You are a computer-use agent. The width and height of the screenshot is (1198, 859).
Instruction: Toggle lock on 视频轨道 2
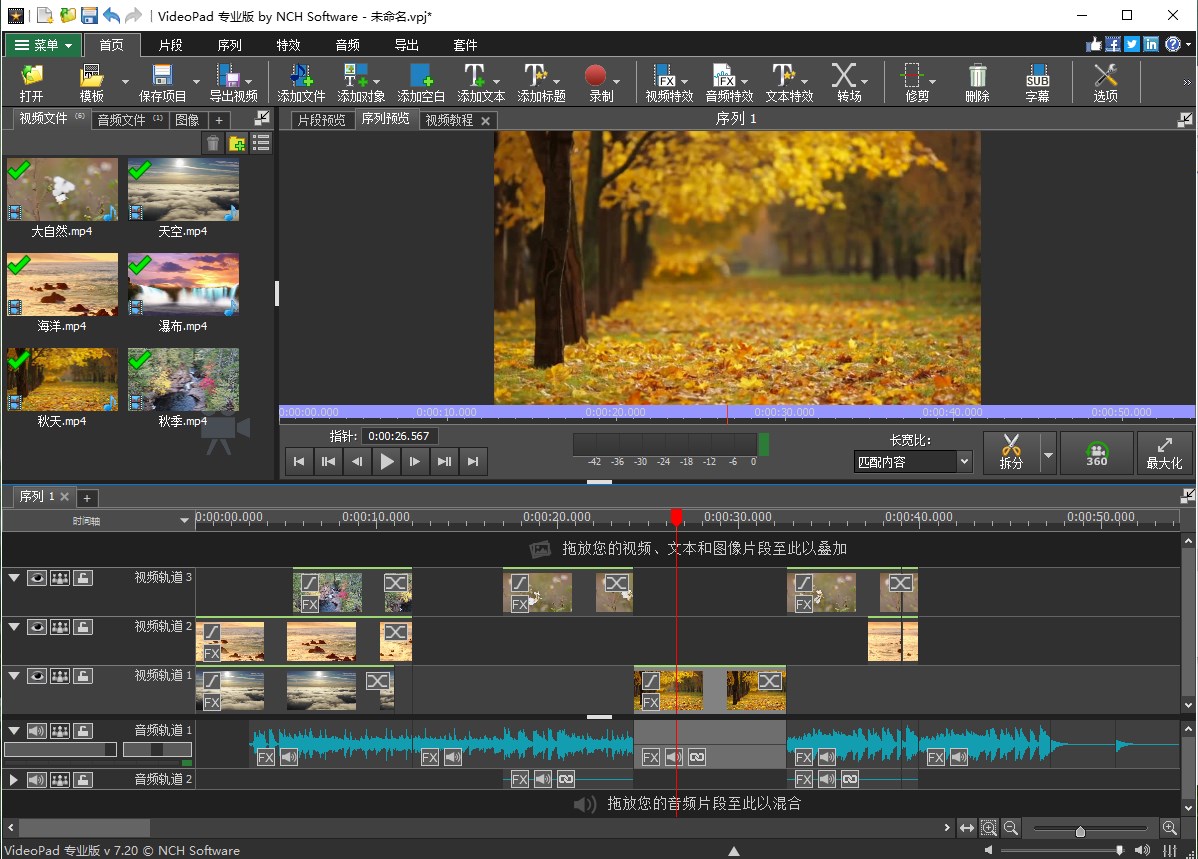click(83, 627)
